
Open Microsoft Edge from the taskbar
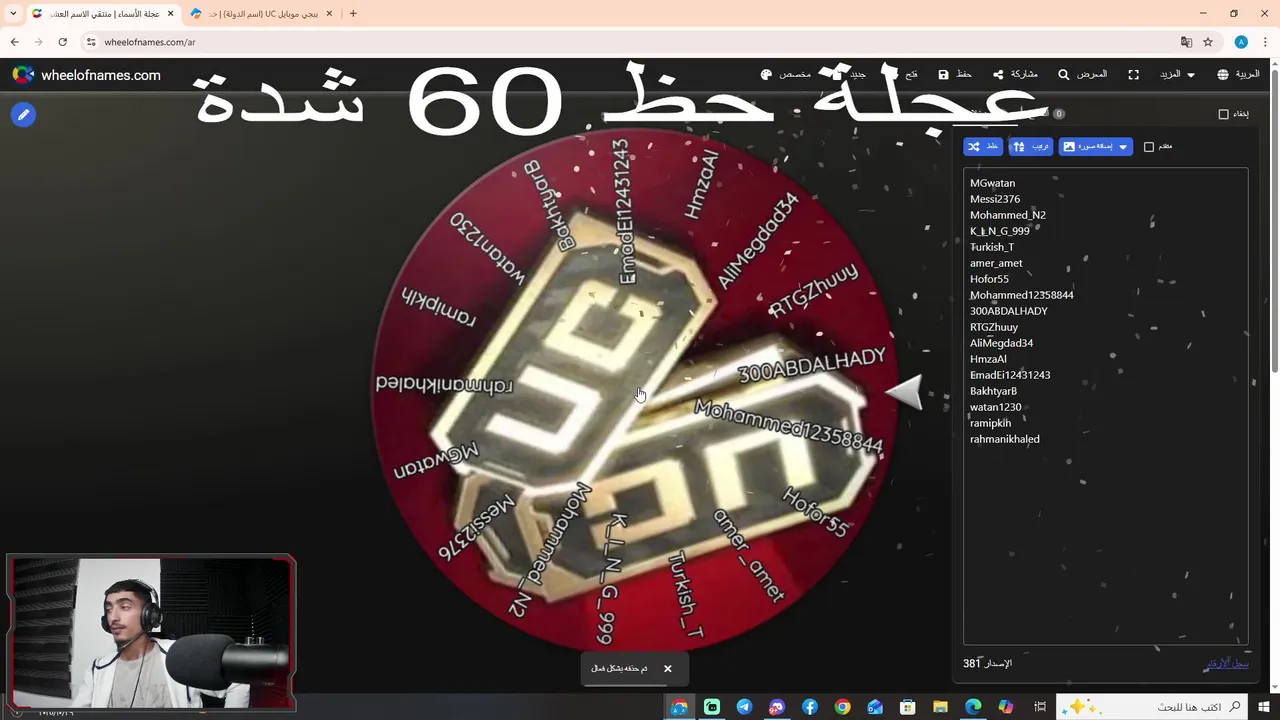point(973,707)
